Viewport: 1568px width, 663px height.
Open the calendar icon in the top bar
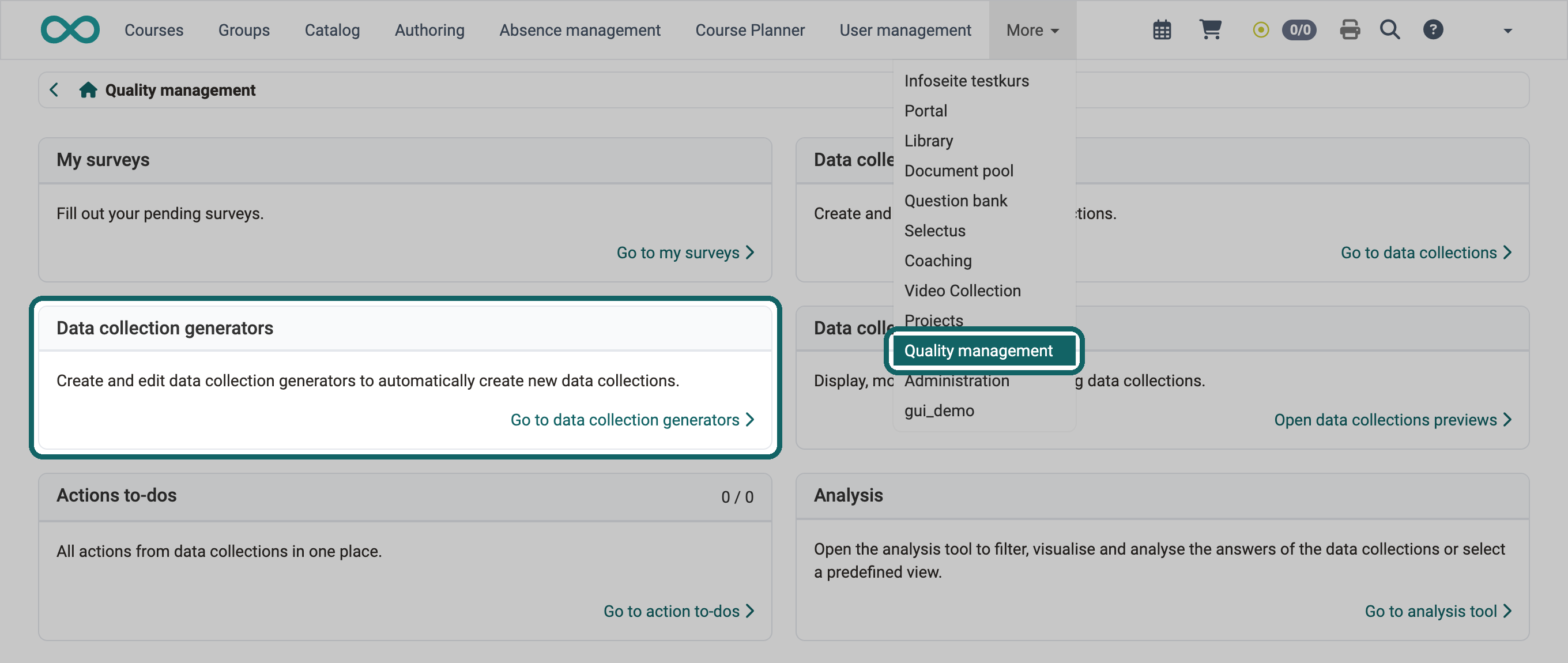(x=1162, y=30)
